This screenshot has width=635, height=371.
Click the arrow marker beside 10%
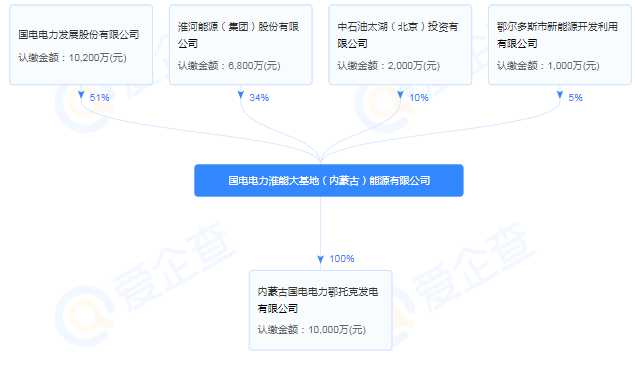[400, 95]
